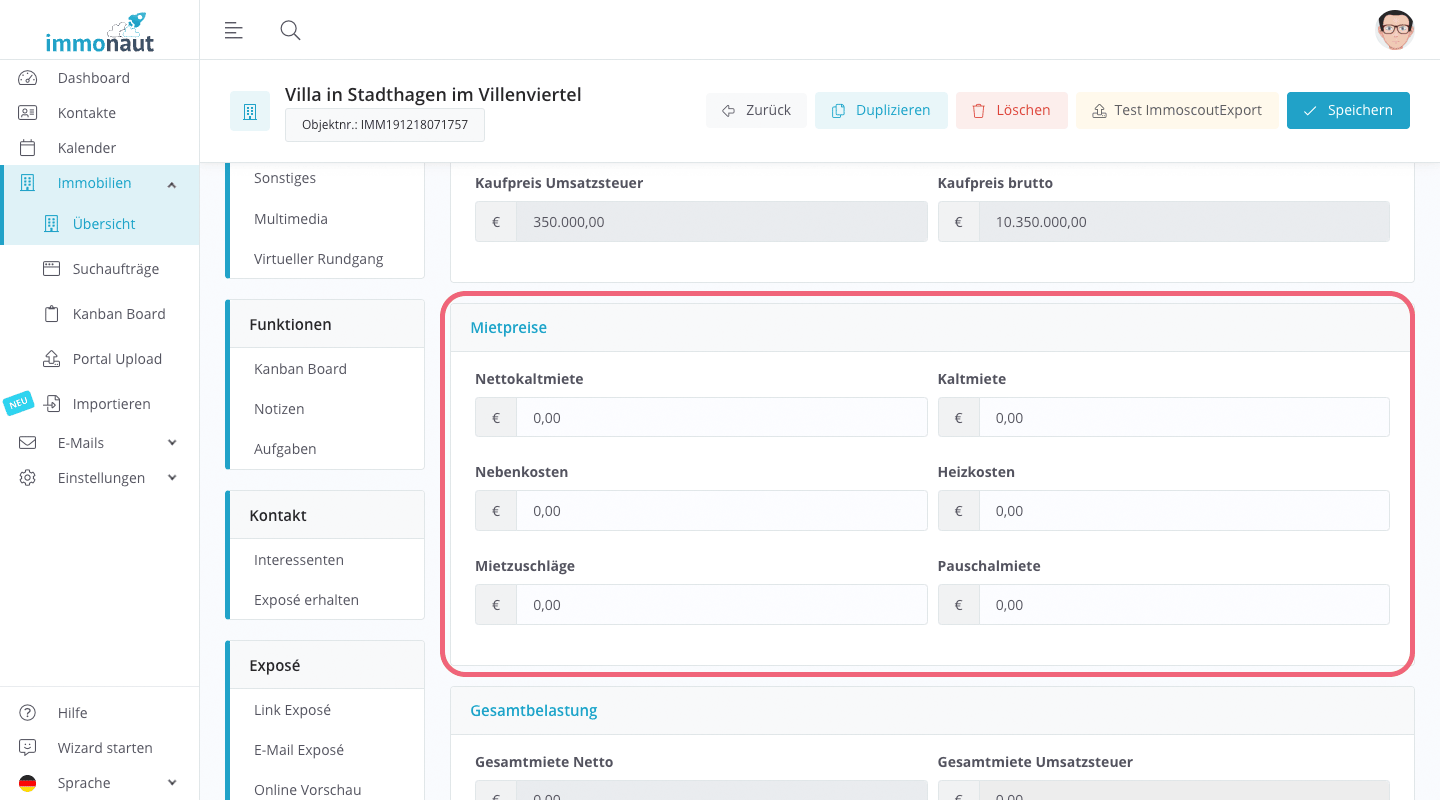The image size is (1440, 800).
Task: Expand the Einstellungen sidebar menu
Action: (x=172, y=478)
